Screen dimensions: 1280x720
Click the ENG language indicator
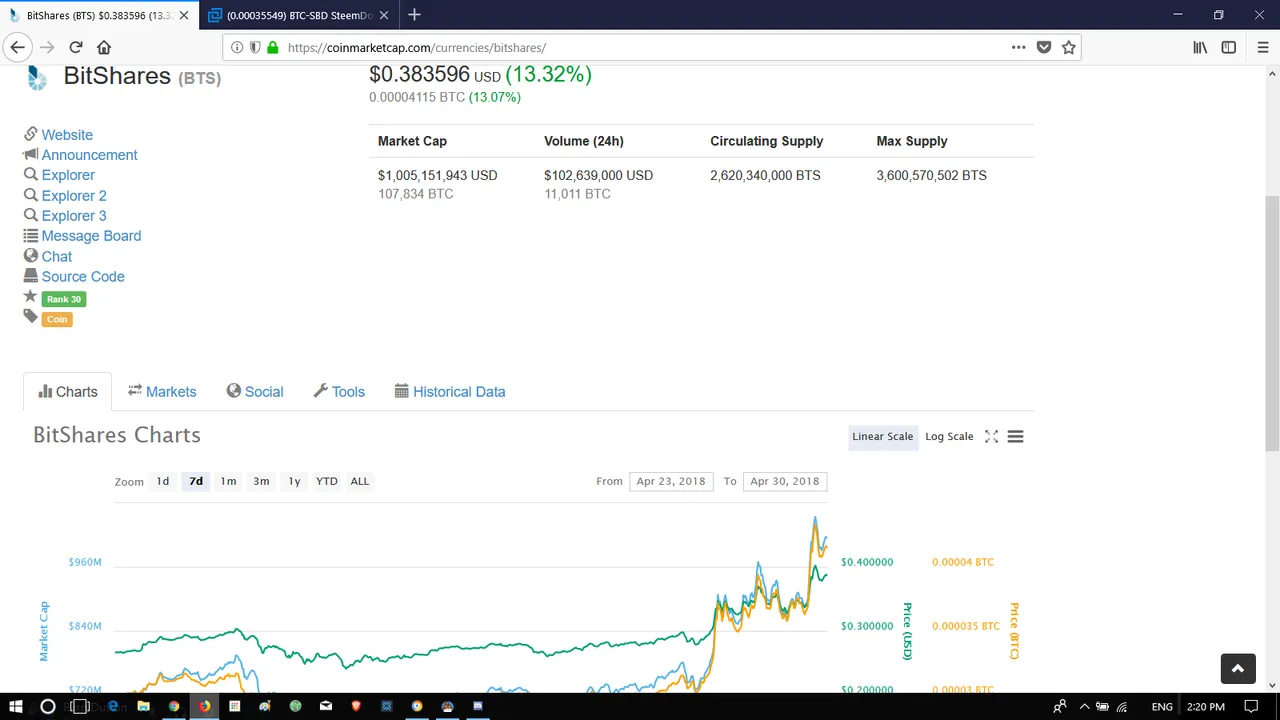(1162, 707)
